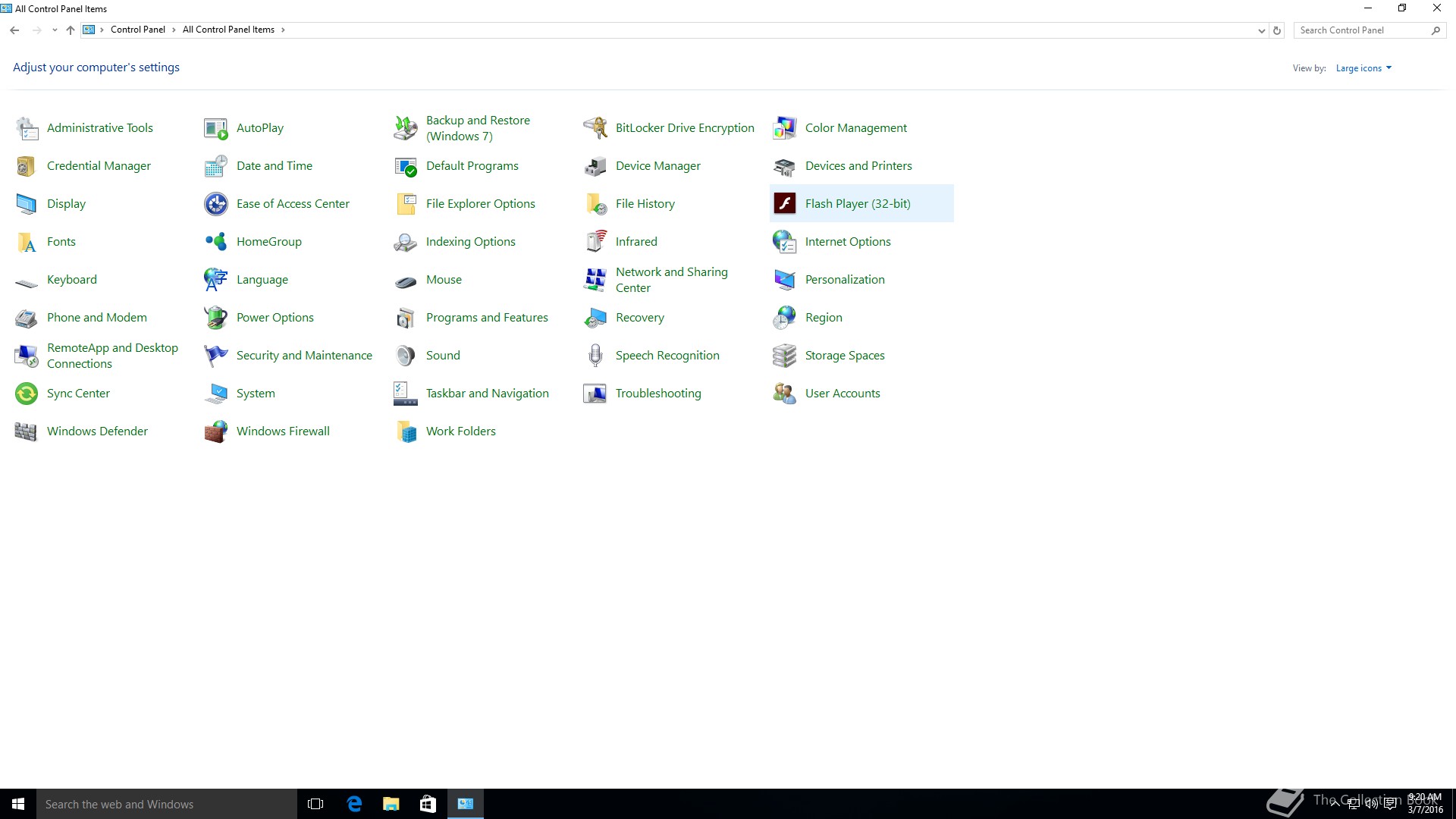Open the File Explorer Options icon
This screenshot has height=819, width=1456.
[x=406, y=204]
